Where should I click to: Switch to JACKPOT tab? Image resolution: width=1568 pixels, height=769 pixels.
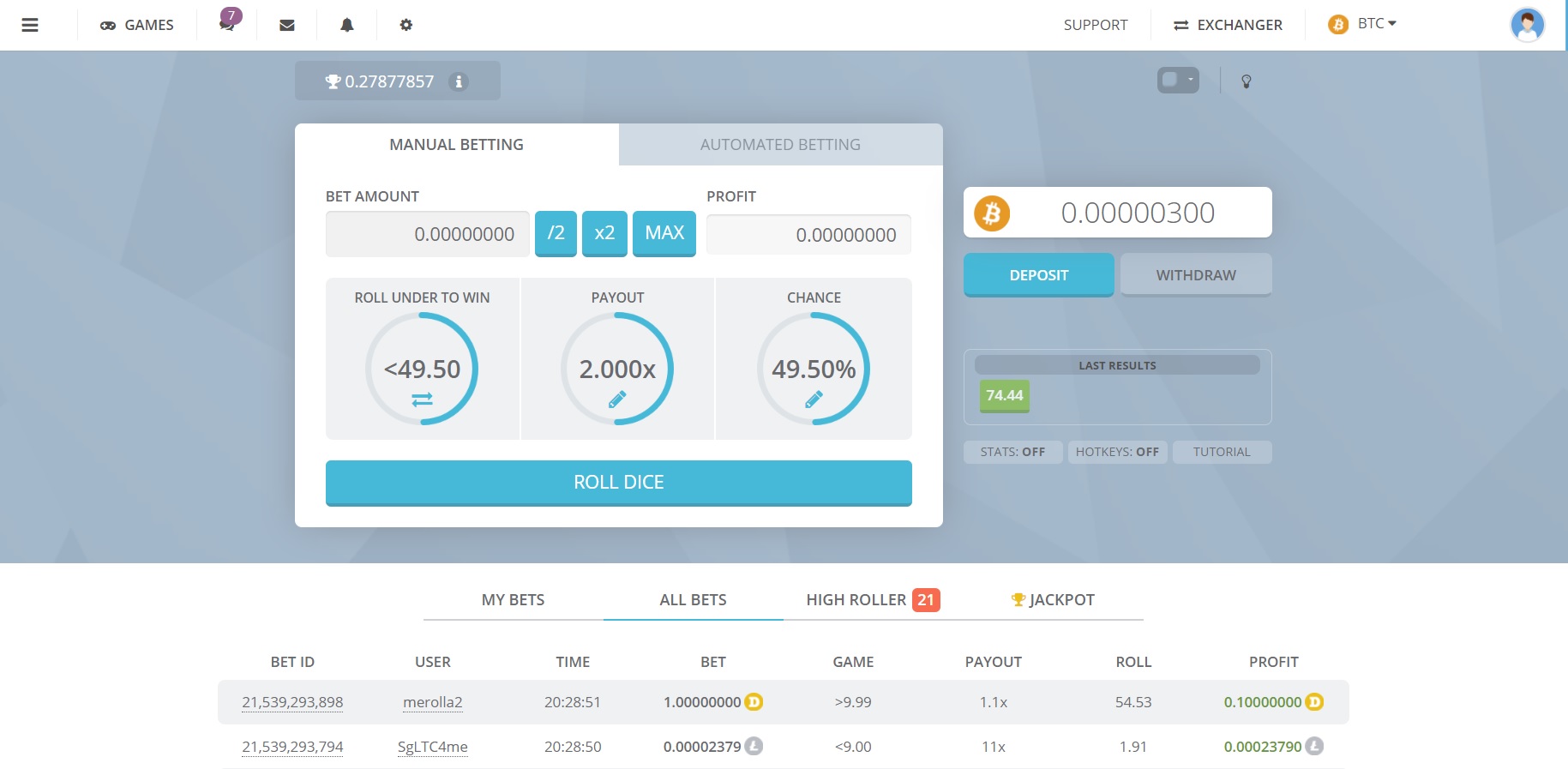click(1053, 600)
